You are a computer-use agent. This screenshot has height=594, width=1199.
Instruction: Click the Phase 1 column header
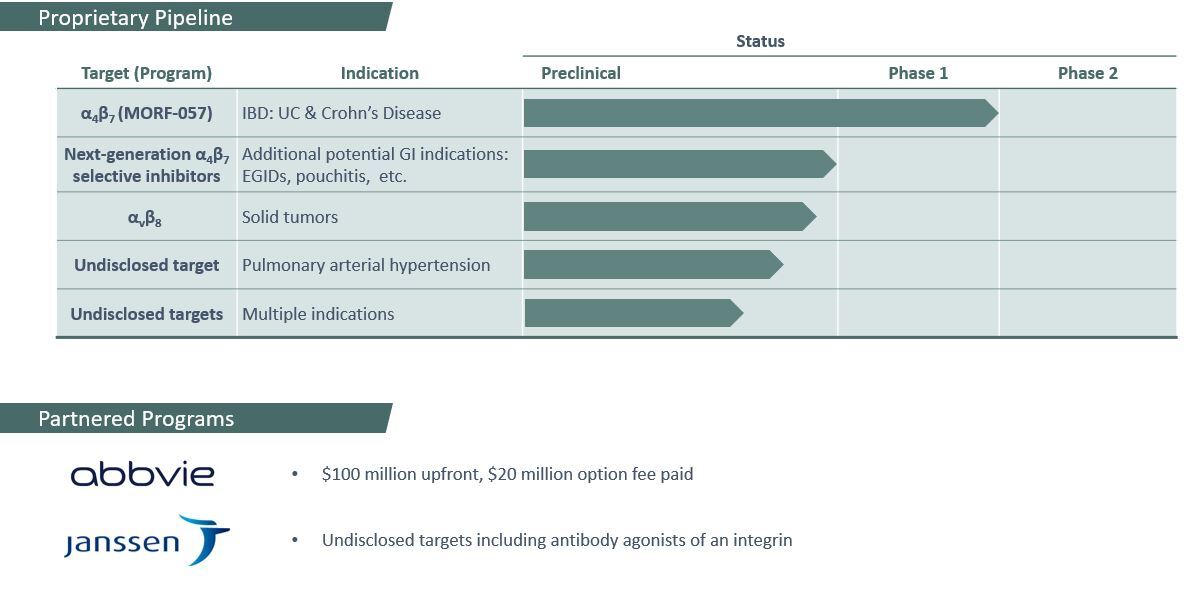point(918,73)
